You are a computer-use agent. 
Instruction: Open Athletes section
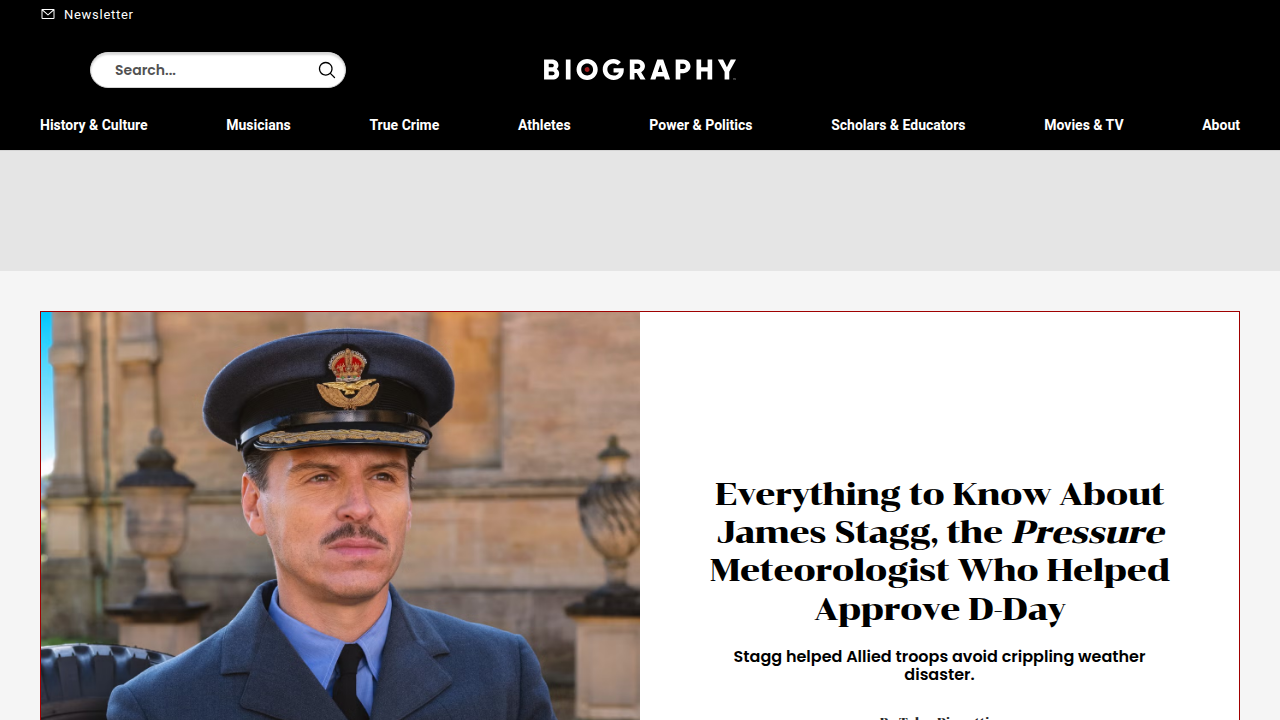[544, 125]
